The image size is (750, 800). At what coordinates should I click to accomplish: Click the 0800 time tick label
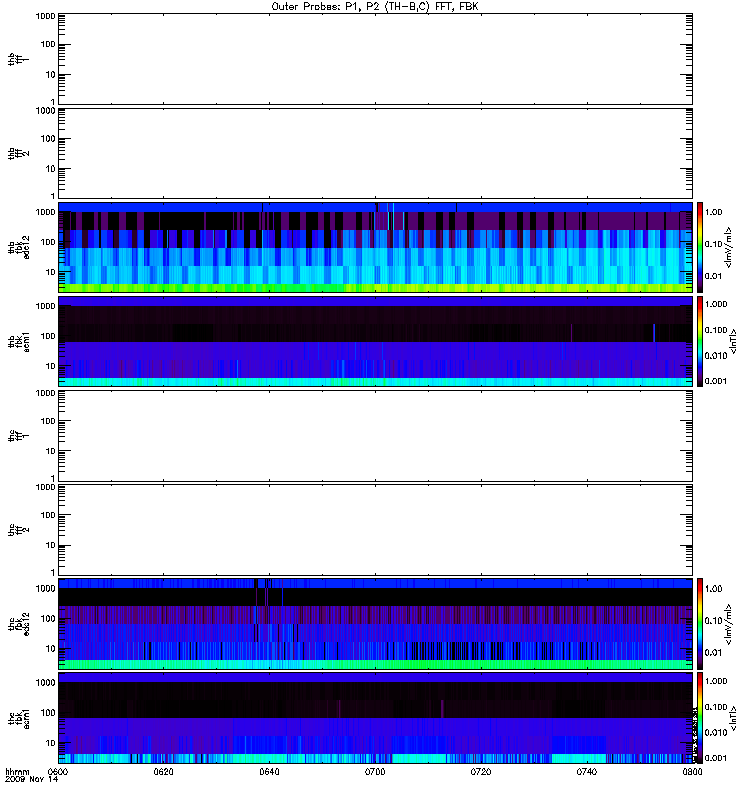pos(692,772)
